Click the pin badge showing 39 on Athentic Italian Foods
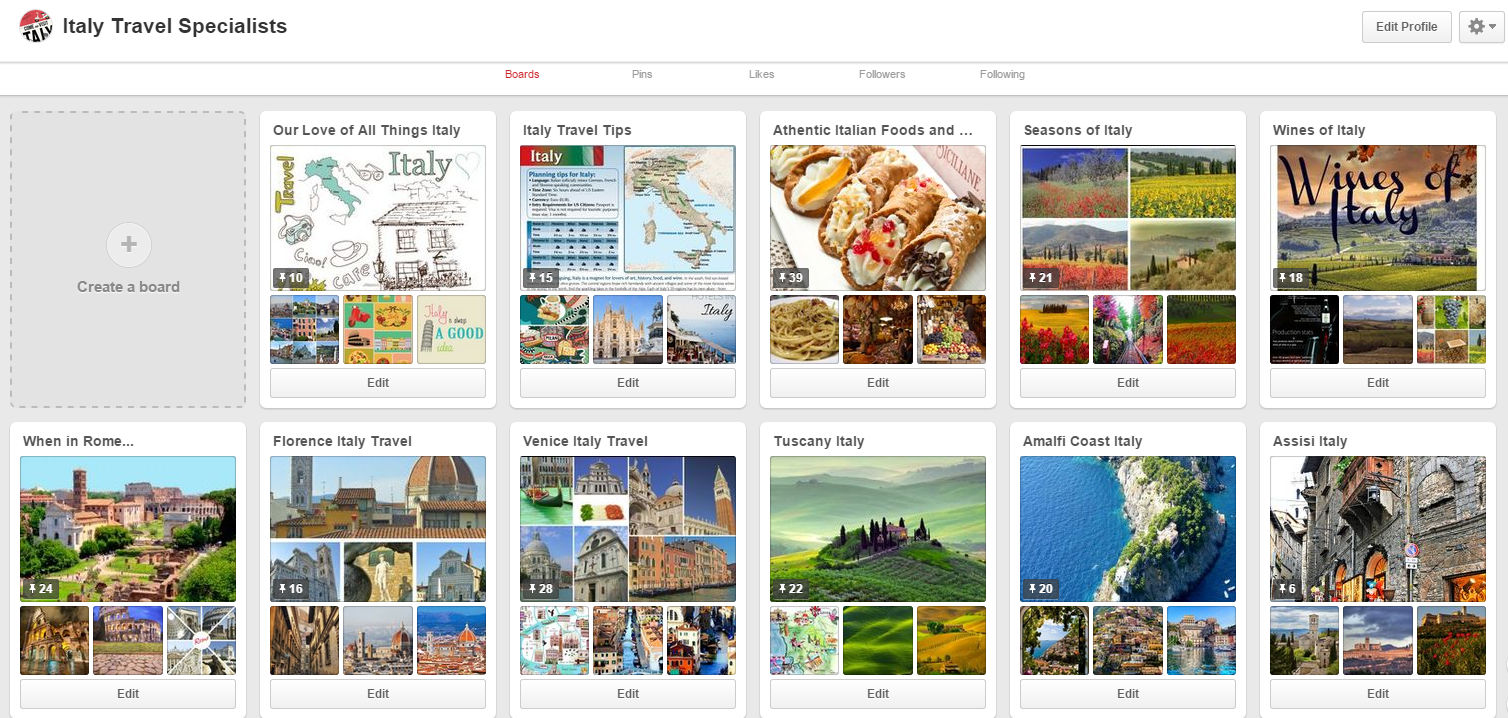Viewport: 1508px width, 718px height. click(790, 277)
